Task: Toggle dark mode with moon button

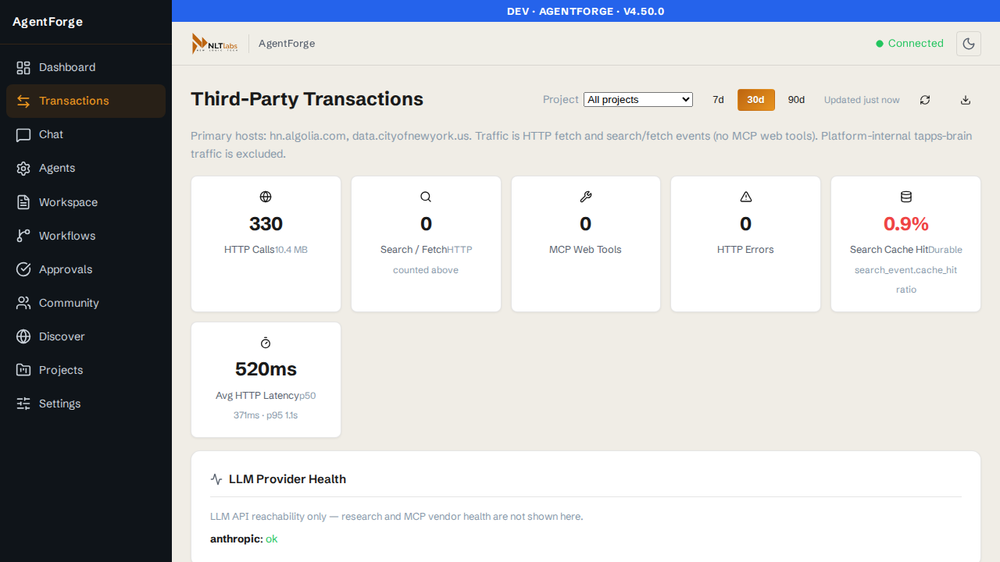Action: [968, 43]
